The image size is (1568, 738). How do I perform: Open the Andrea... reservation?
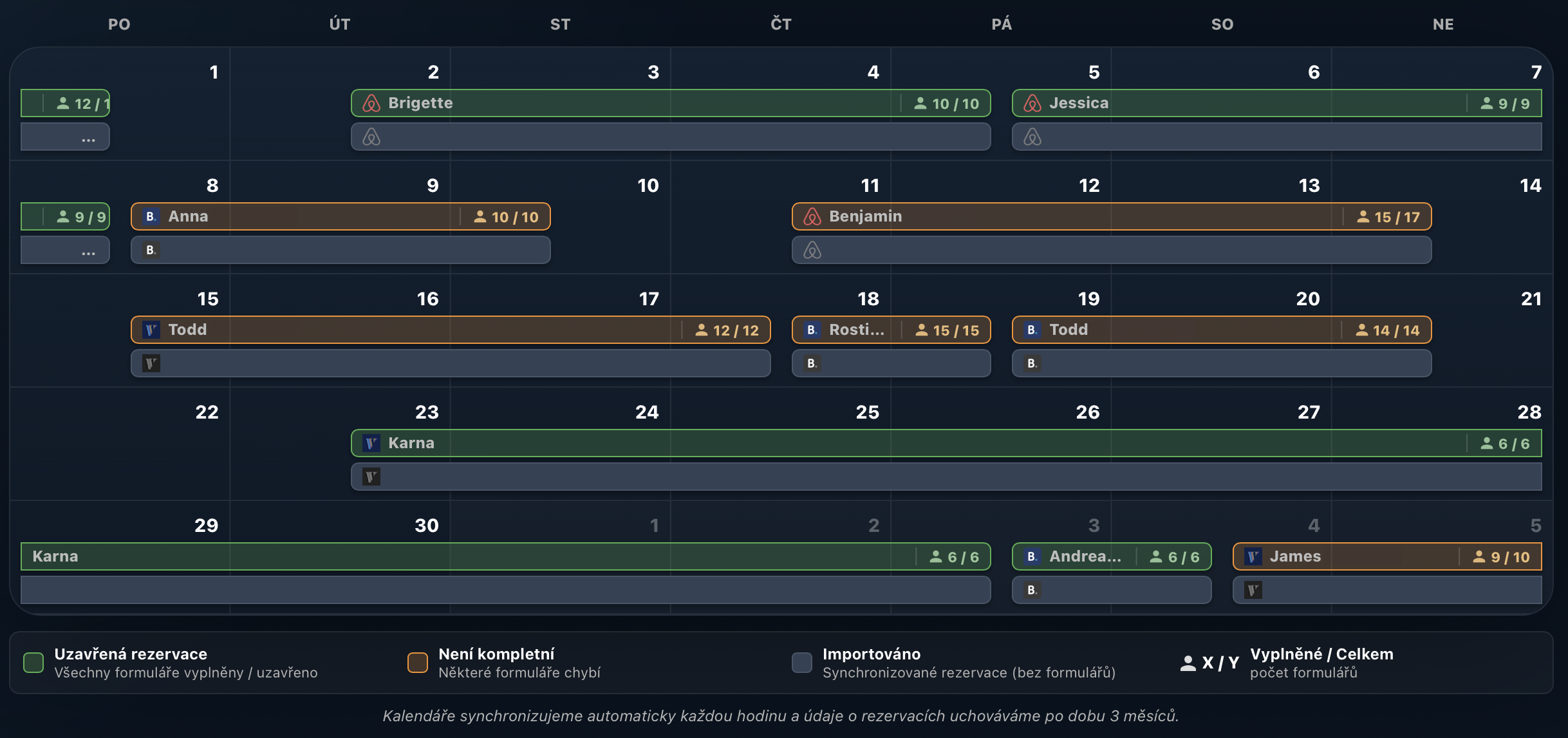pyautogui.click(x=1112, y=556)
